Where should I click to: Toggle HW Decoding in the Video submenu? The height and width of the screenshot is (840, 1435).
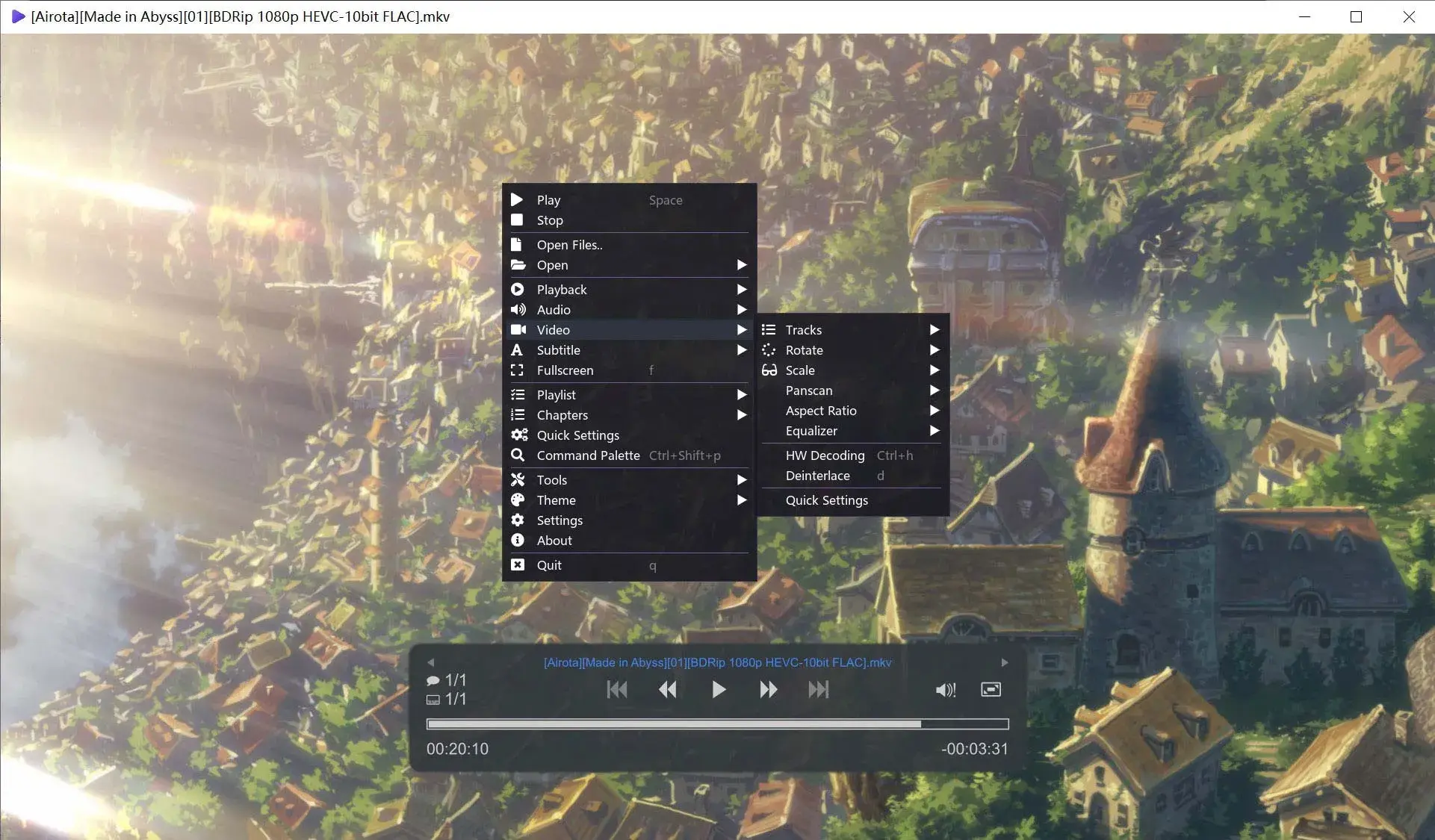pyautogui.click(x=825, y=455)
